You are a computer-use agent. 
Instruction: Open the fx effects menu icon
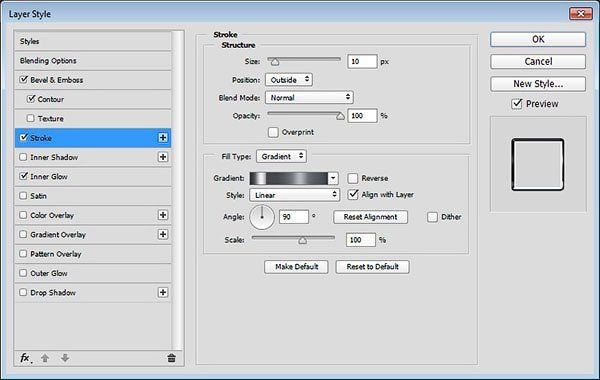click(x=25, y=358)
